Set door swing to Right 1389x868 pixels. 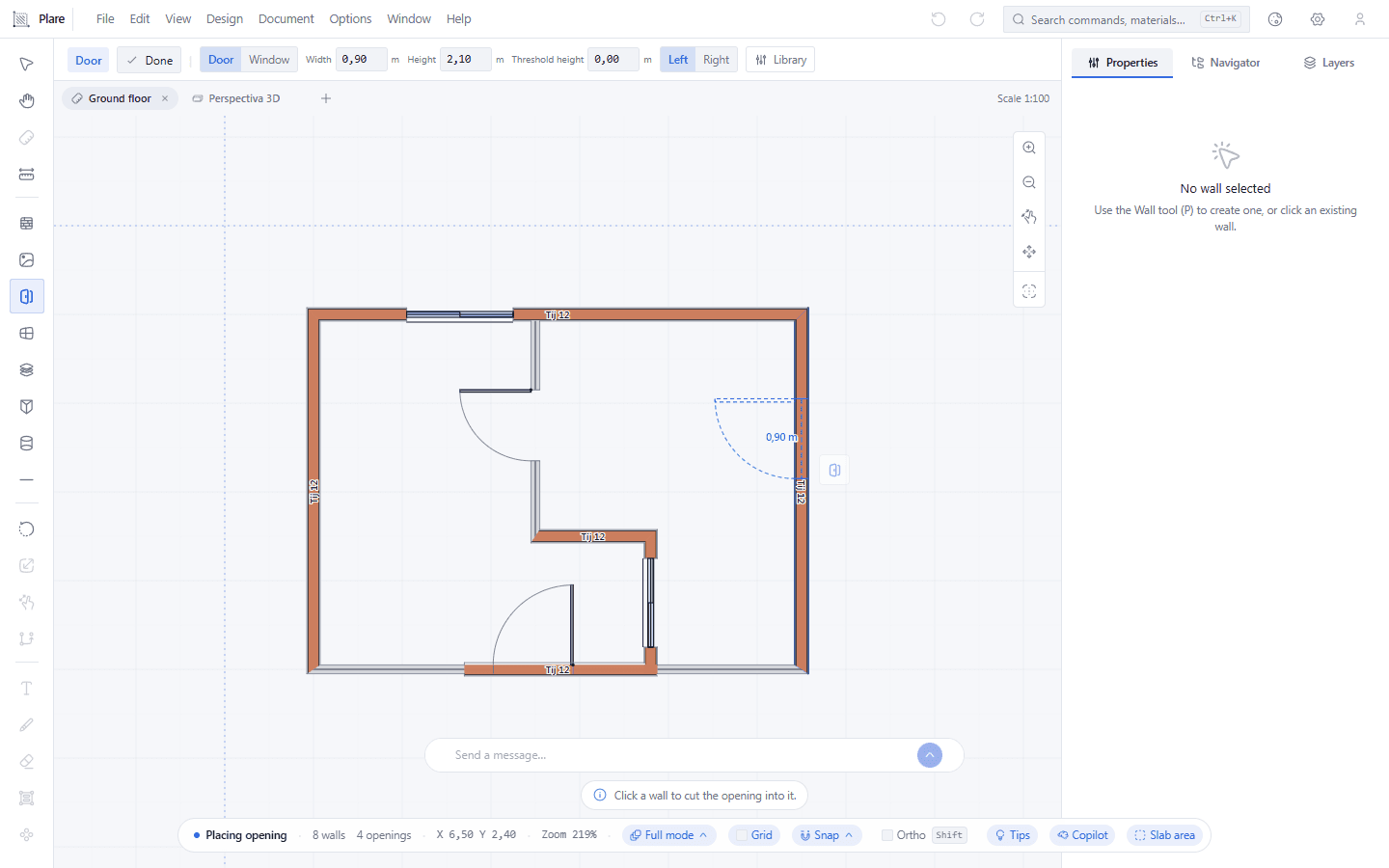[717, 60]
